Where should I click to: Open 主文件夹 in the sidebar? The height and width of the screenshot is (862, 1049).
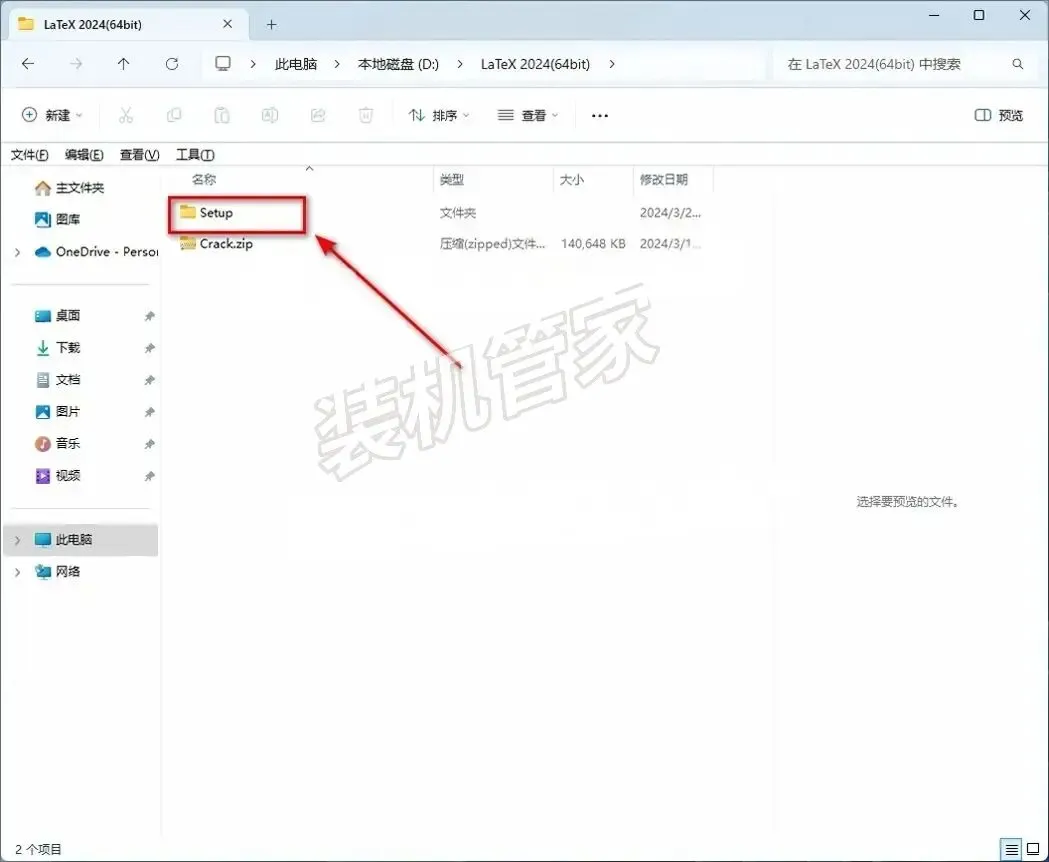[x=70, y=188]
